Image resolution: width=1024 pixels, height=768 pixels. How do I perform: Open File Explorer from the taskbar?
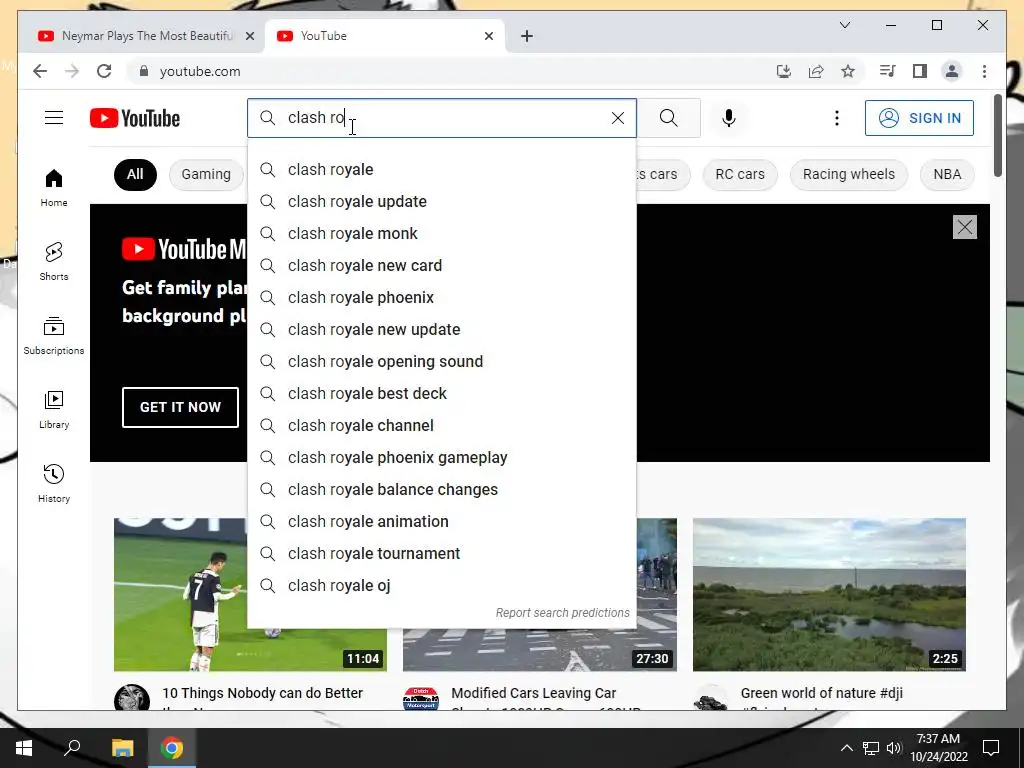(x=122, y=748)
